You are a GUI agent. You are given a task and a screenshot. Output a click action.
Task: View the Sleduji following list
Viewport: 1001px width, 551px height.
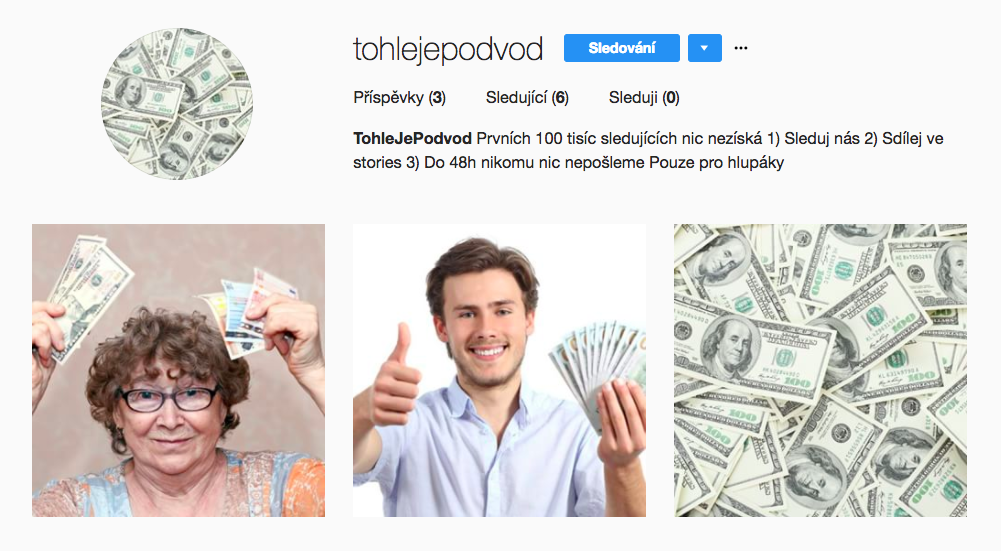tap(644, 98)
